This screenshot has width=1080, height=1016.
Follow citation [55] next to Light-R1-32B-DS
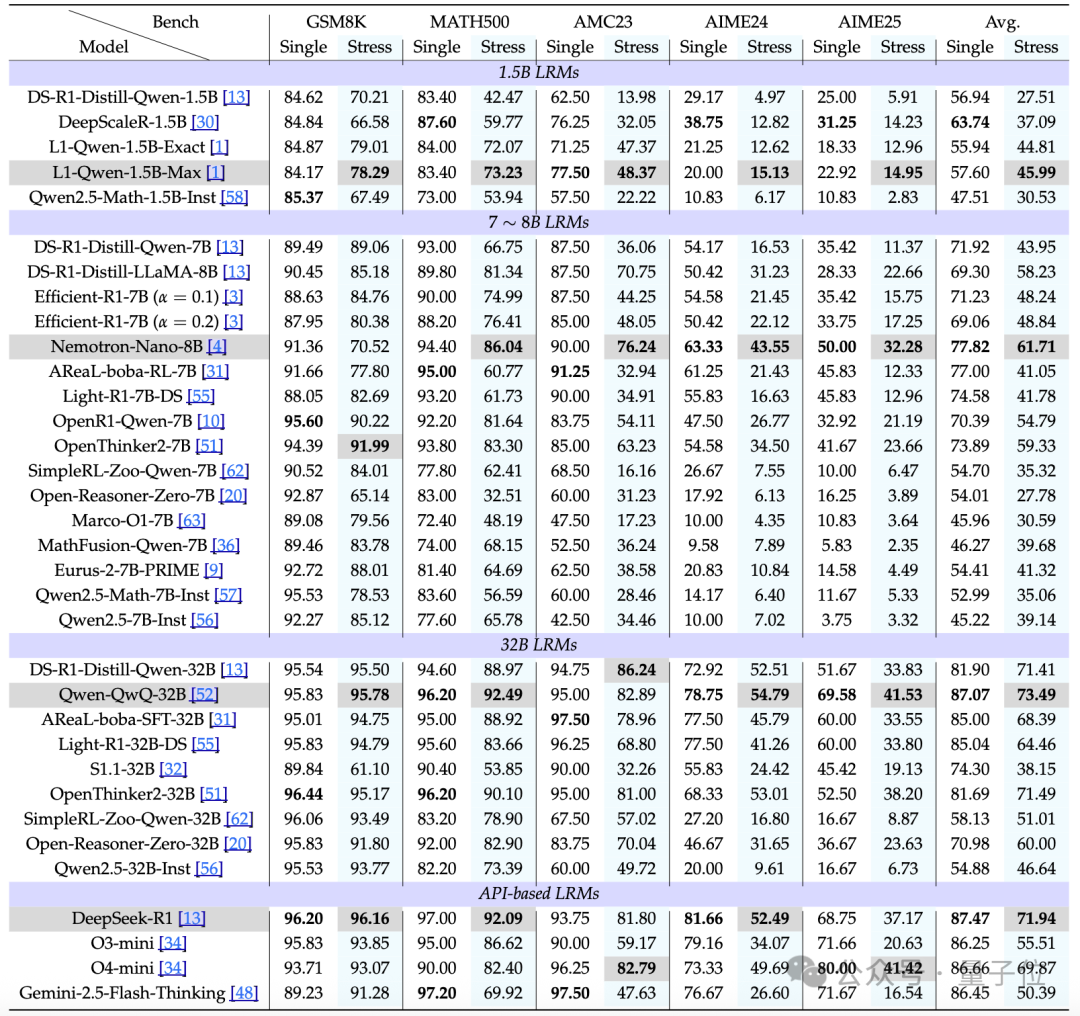(x=205, y=744)
